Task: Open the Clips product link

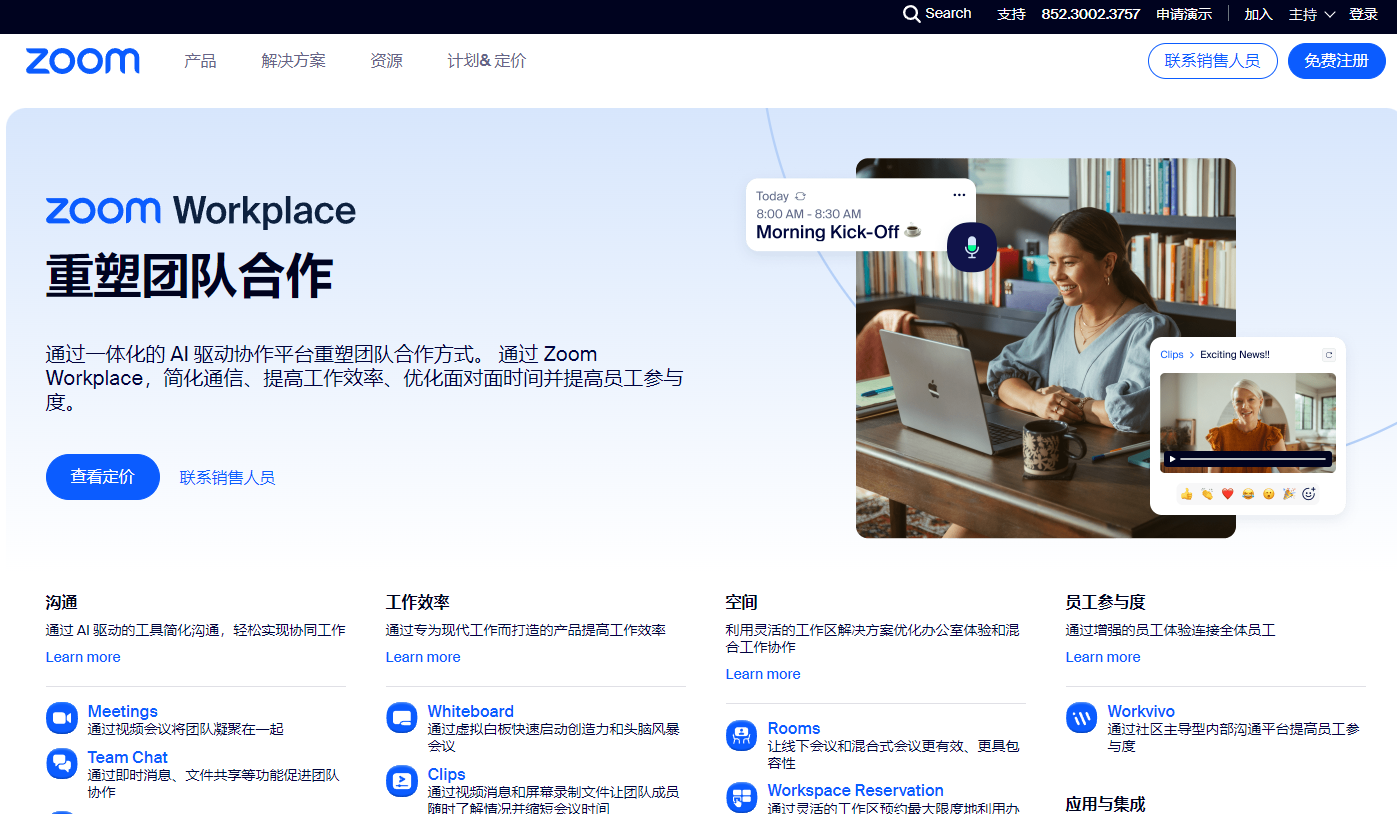Action: 447,774
